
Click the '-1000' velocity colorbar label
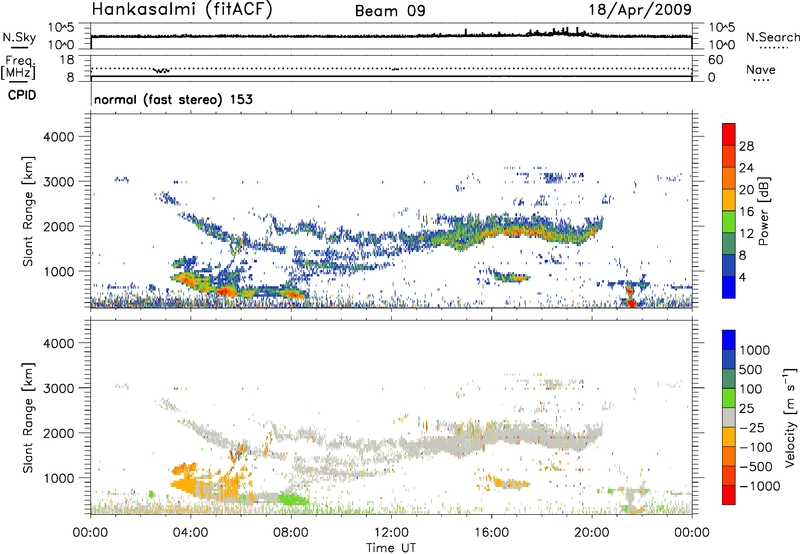759,486
